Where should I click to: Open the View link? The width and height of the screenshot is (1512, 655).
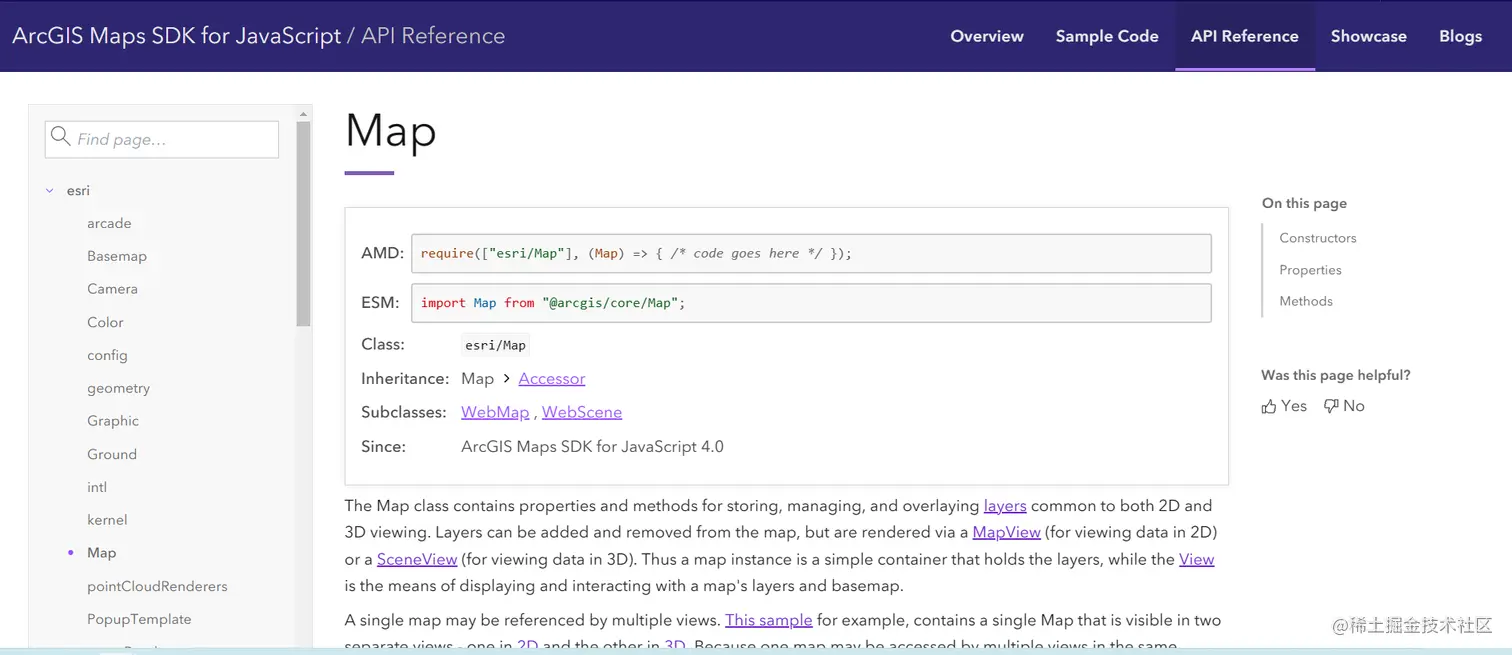(1196, 559)
